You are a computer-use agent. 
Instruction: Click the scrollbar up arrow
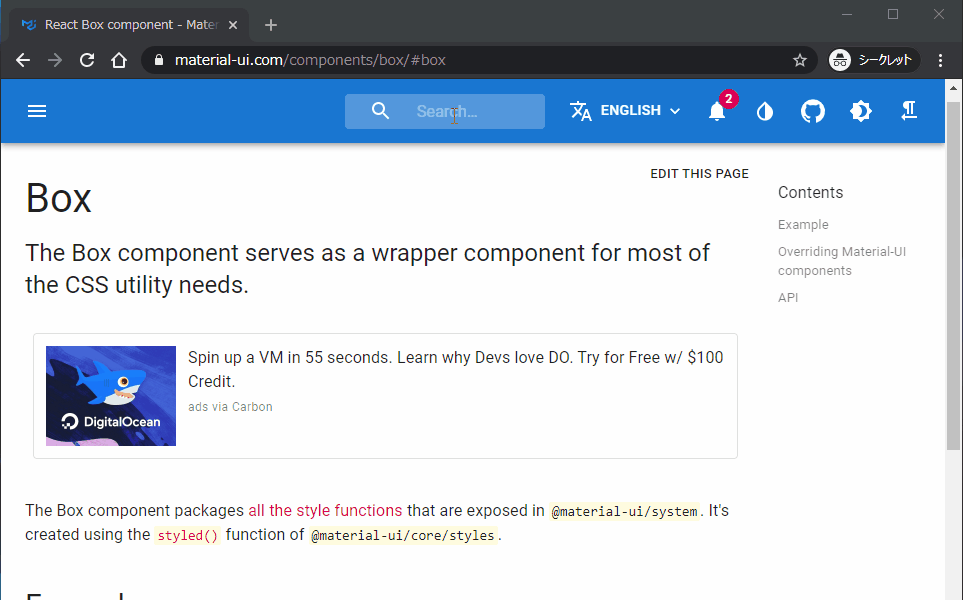[953, 88]
